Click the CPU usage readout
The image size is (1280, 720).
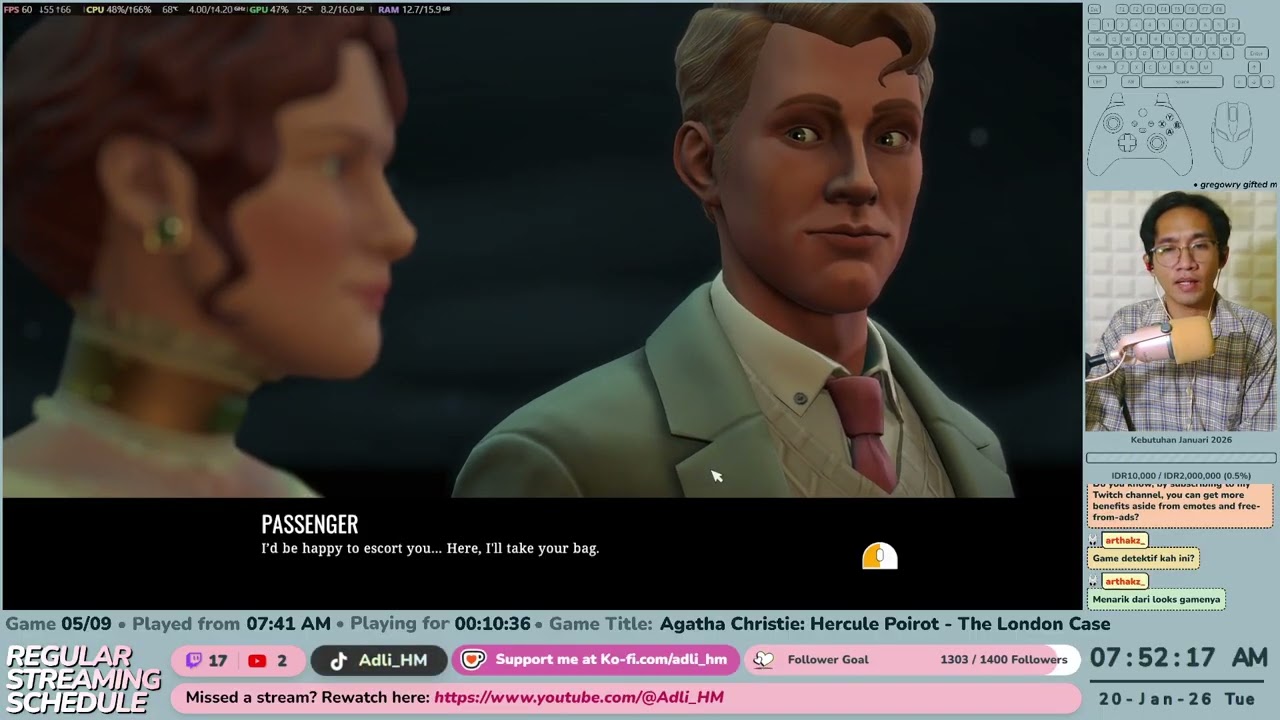[118, 9]
